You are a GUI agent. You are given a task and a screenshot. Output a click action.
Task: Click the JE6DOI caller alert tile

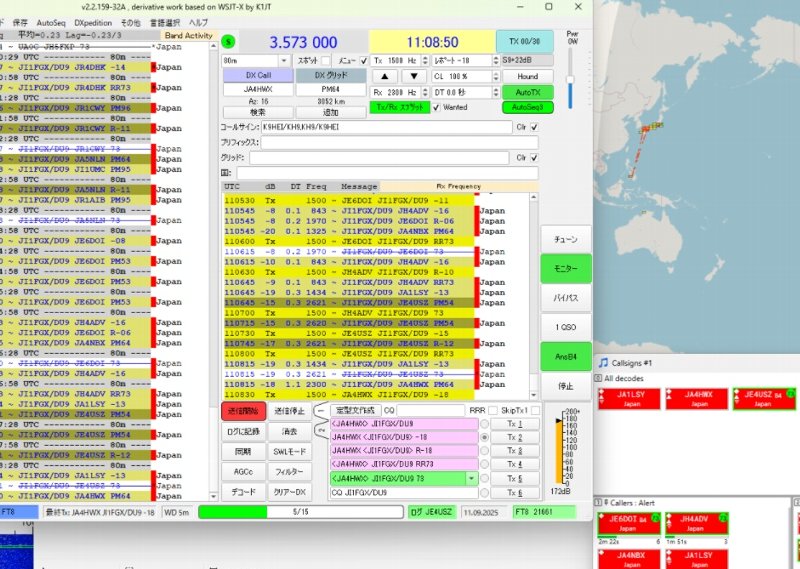(629, 524)
